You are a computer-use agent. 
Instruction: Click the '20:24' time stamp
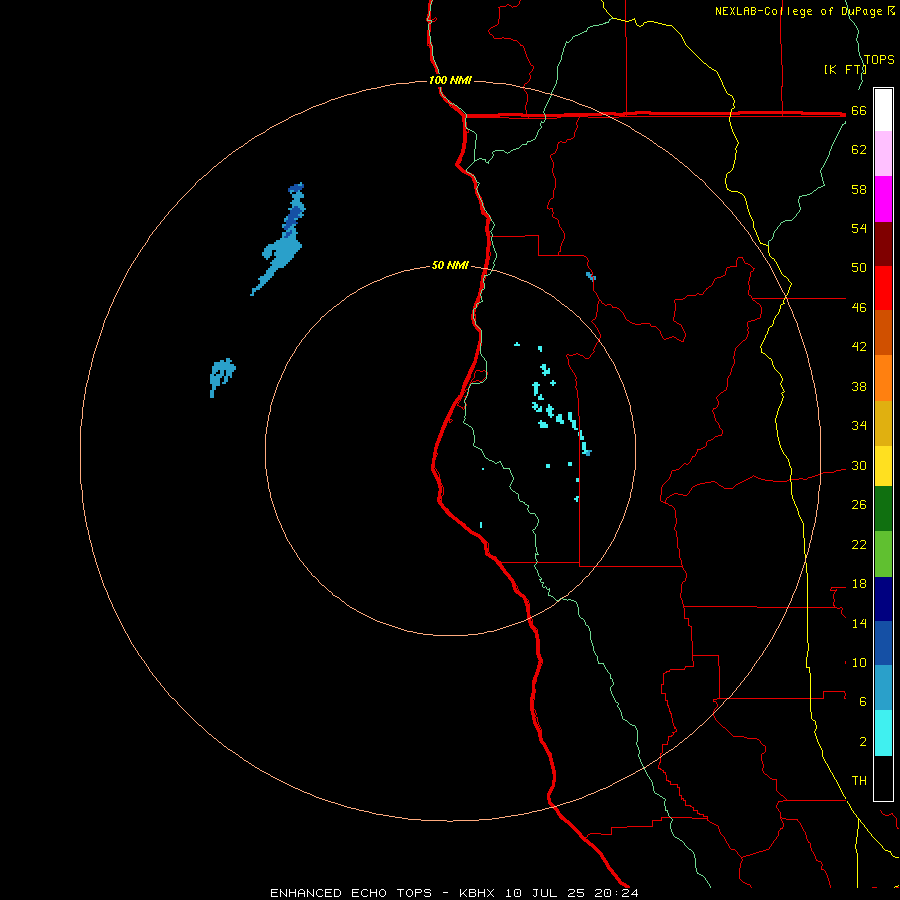[616, 893]
